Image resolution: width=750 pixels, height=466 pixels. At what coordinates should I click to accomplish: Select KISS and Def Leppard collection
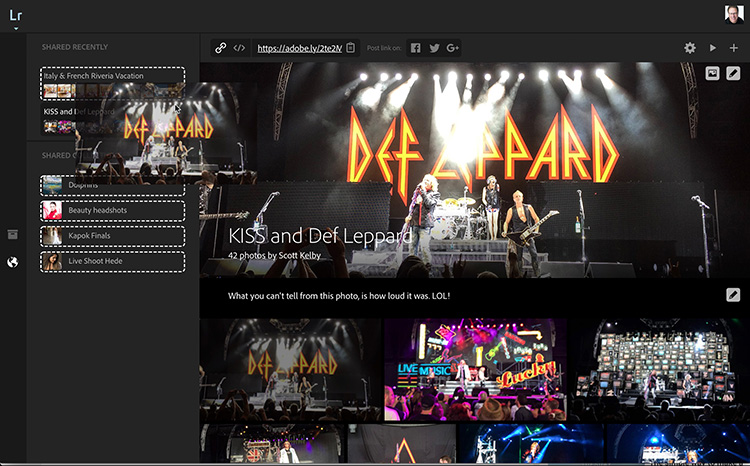(112, 119)
